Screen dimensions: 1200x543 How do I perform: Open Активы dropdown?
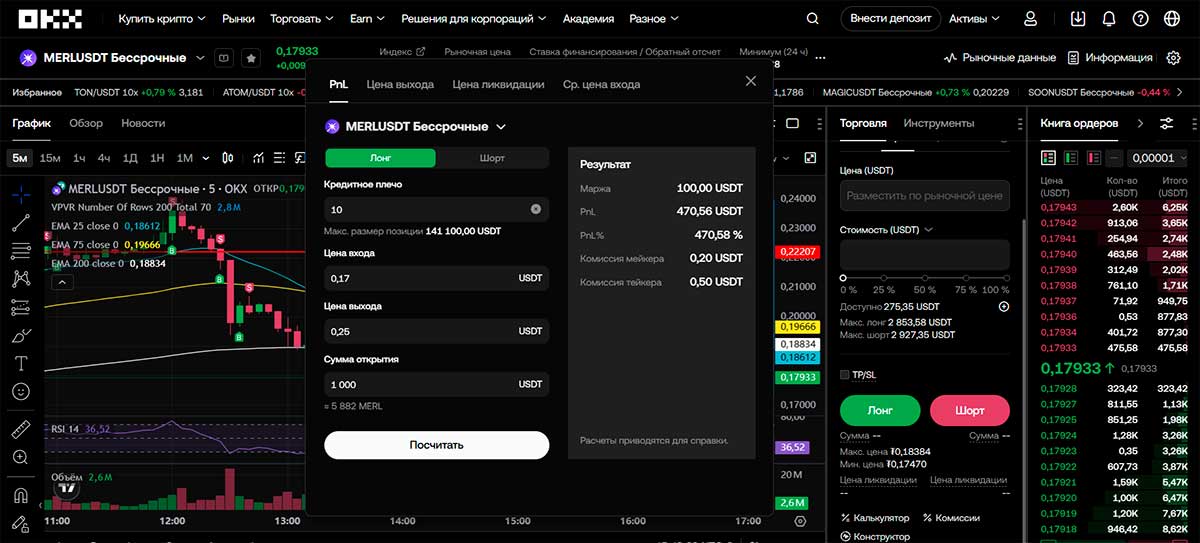(974, 18)
